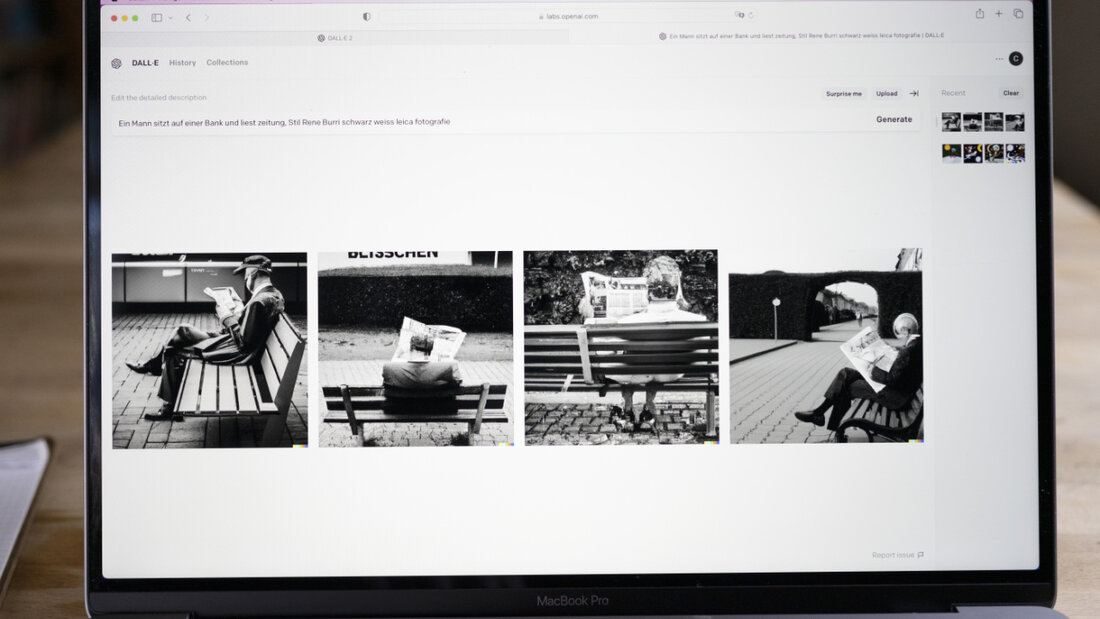Clear the Recent images list
Viewport: 1100px width, 619px height.
[1011, 93]
